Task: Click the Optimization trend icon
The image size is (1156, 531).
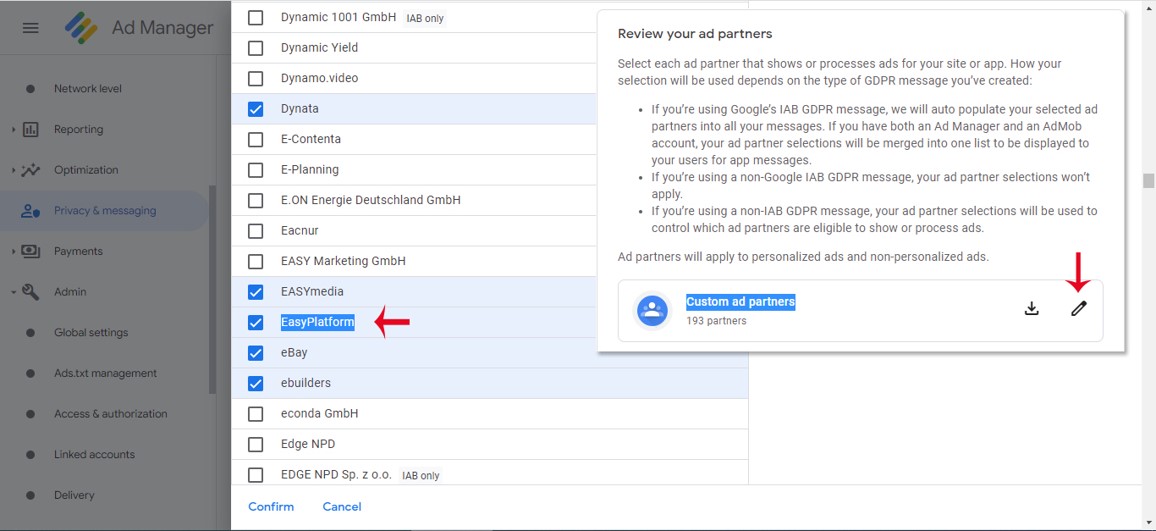Action: [x=30, y=170]
